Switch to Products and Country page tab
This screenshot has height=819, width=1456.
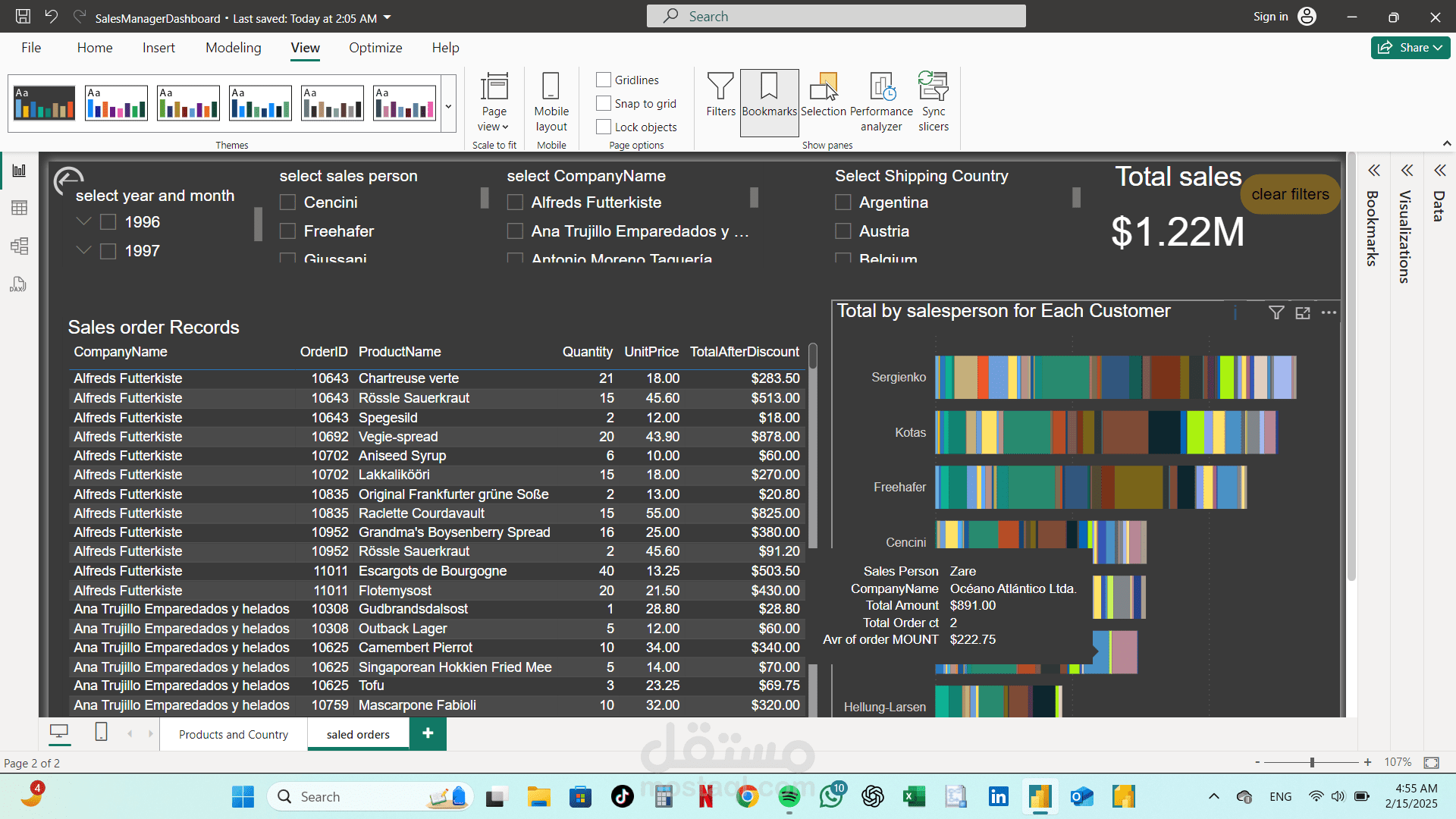click(234, 734)
